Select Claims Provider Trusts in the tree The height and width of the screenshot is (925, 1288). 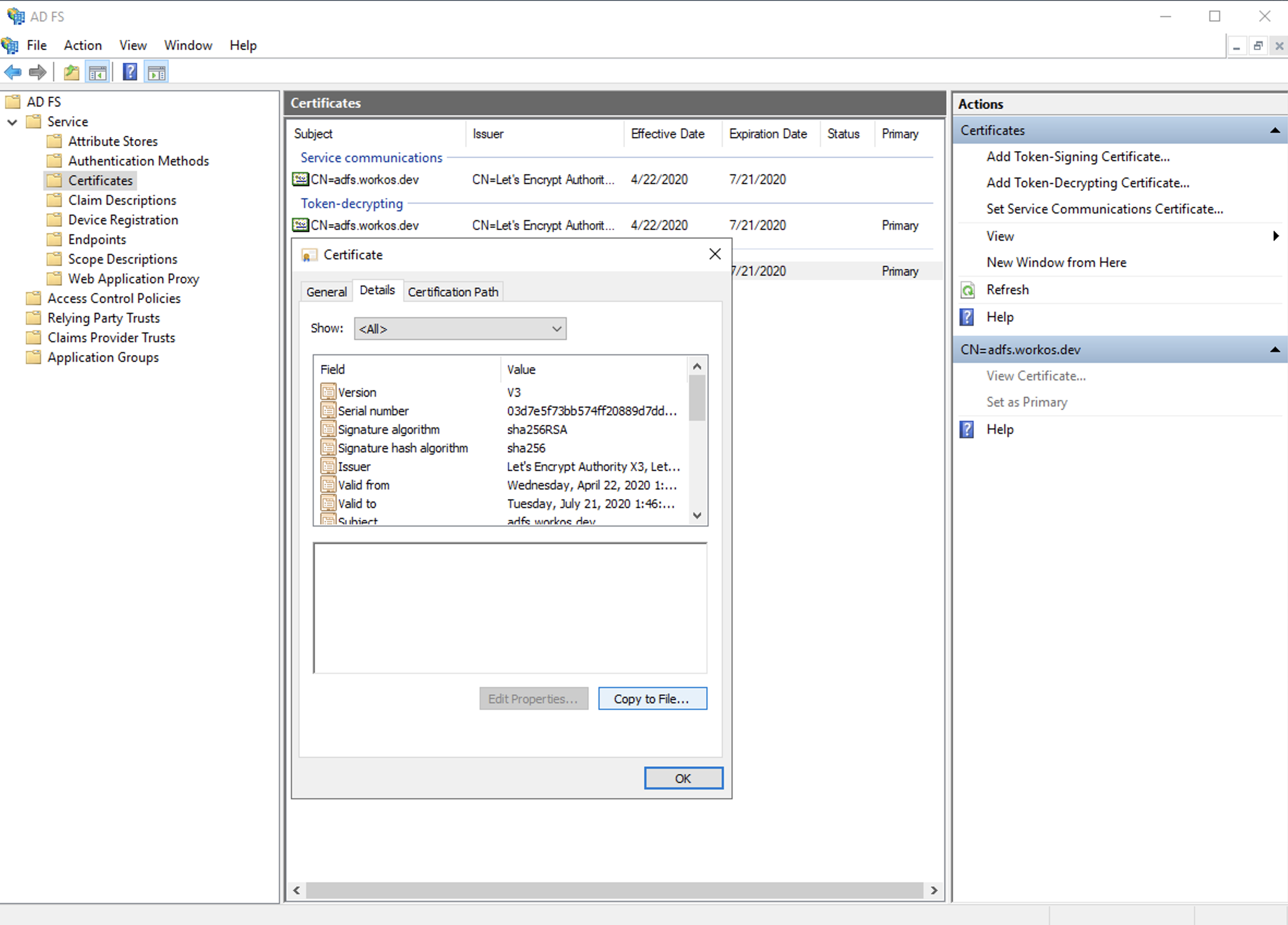(x=111, y=337)
